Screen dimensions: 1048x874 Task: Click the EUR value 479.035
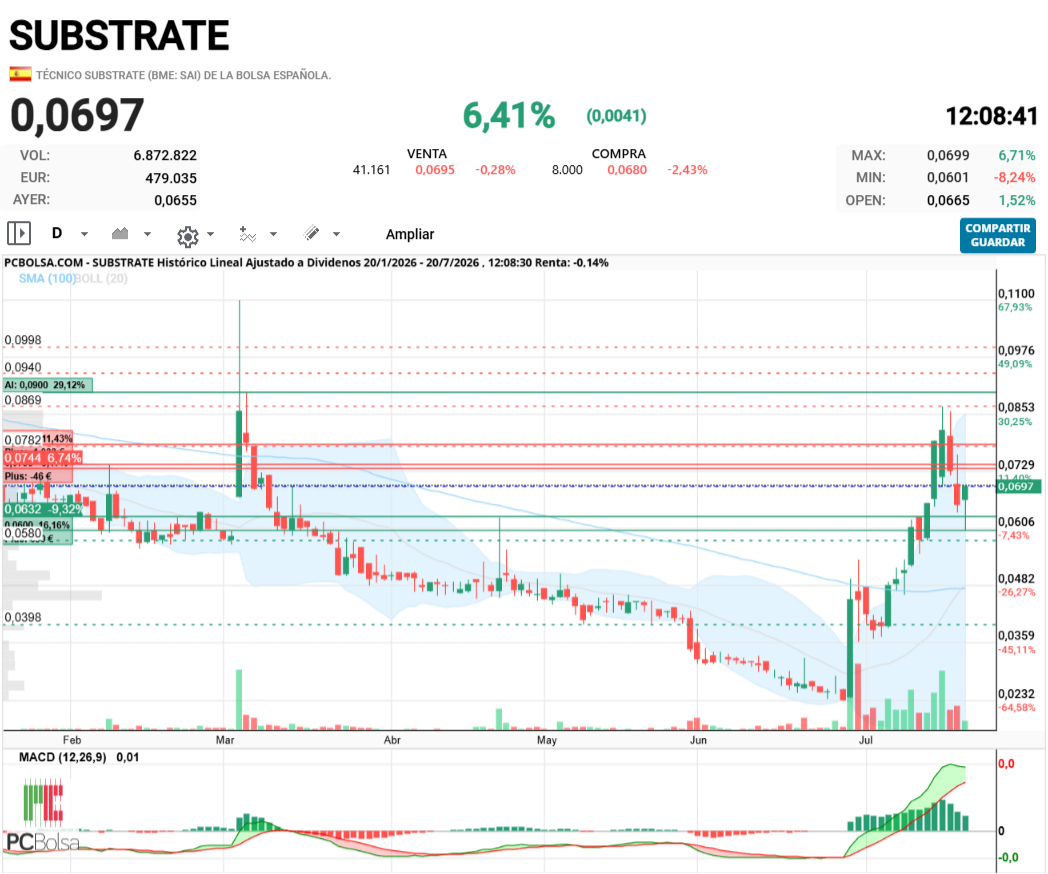tap(171, 178)
